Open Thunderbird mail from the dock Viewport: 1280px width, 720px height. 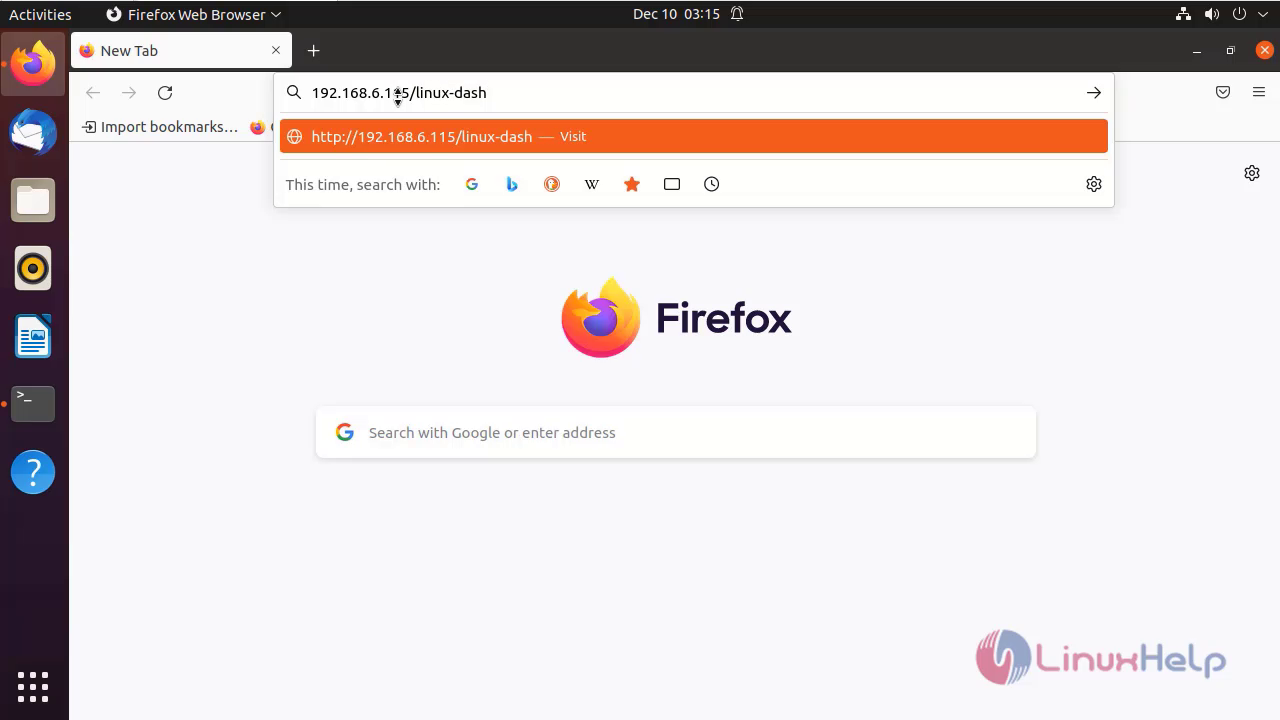click(x=33, y=132)
